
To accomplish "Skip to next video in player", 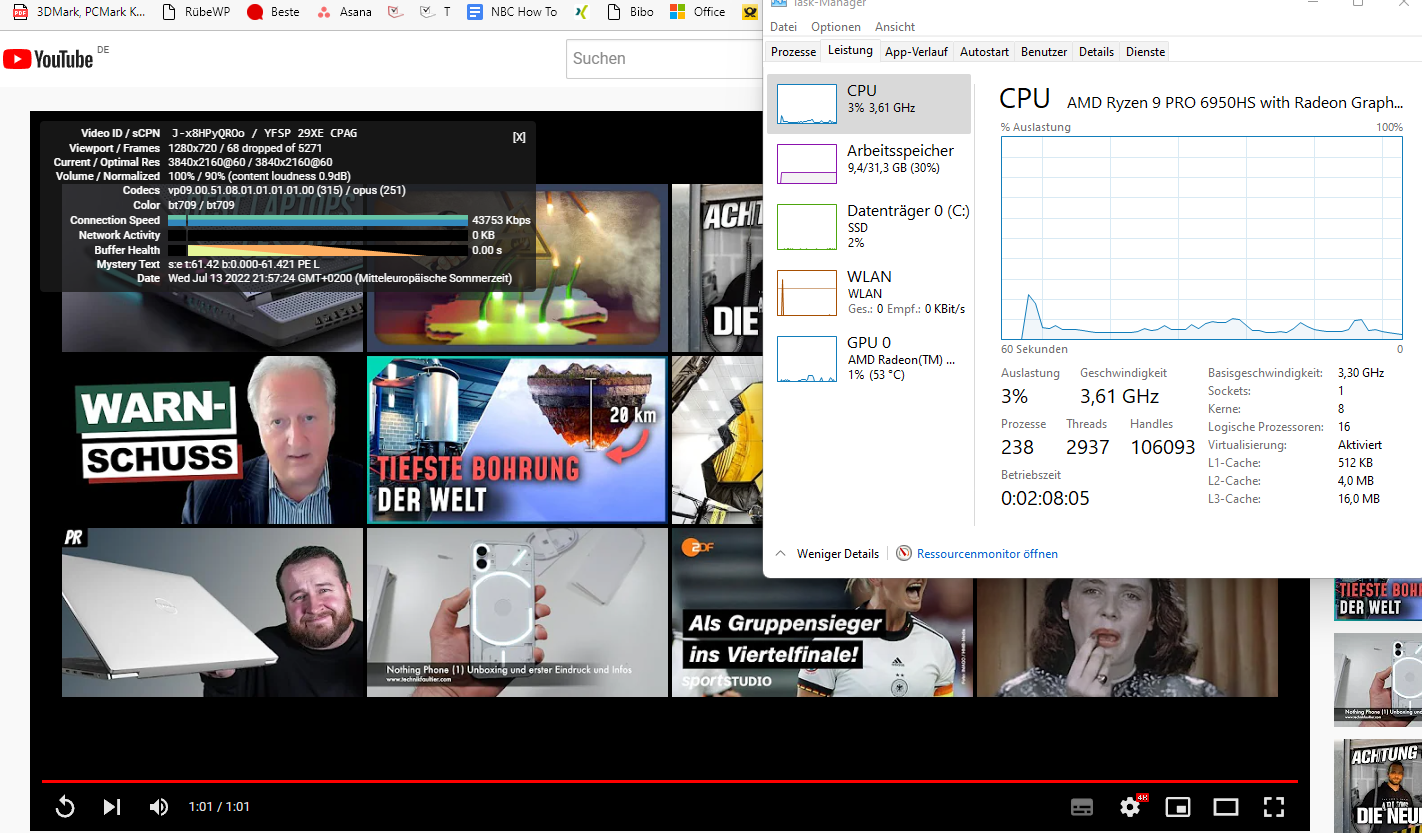I will [112, 807].
